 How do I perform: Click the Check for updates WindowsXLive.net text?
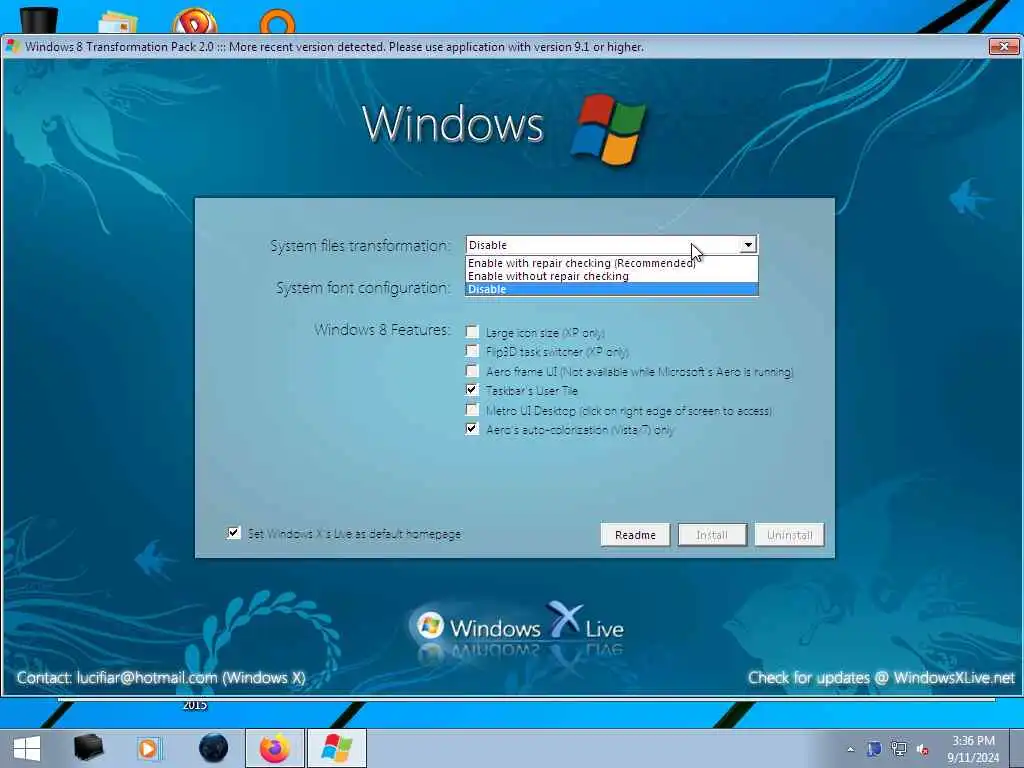click(881, 678)
